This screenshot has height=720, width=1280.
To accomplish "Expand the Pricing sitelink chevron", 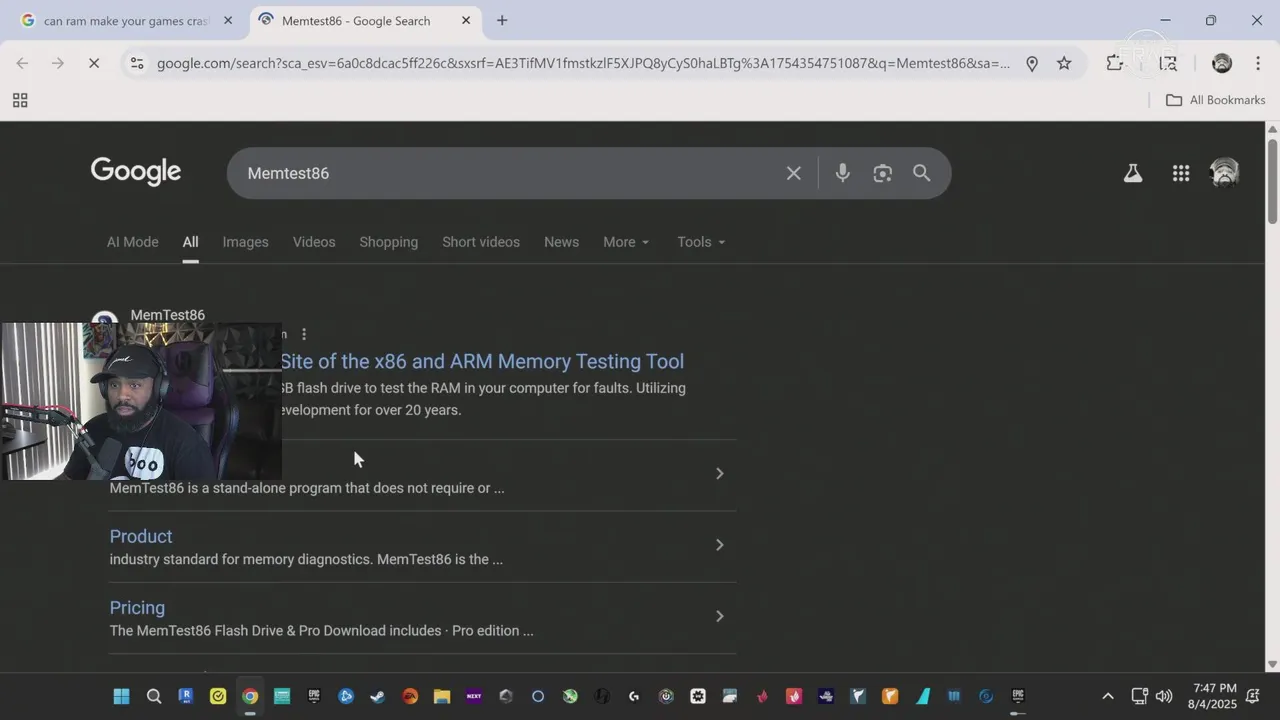I will click(719, 616).
